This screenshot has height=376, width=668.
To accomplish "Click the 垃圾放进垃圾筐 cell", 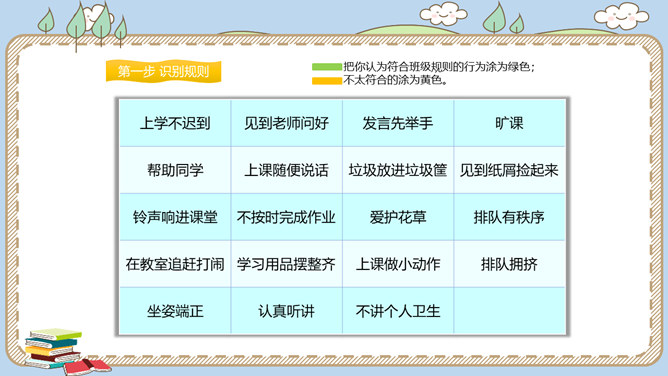I will [x=398, y=170].
